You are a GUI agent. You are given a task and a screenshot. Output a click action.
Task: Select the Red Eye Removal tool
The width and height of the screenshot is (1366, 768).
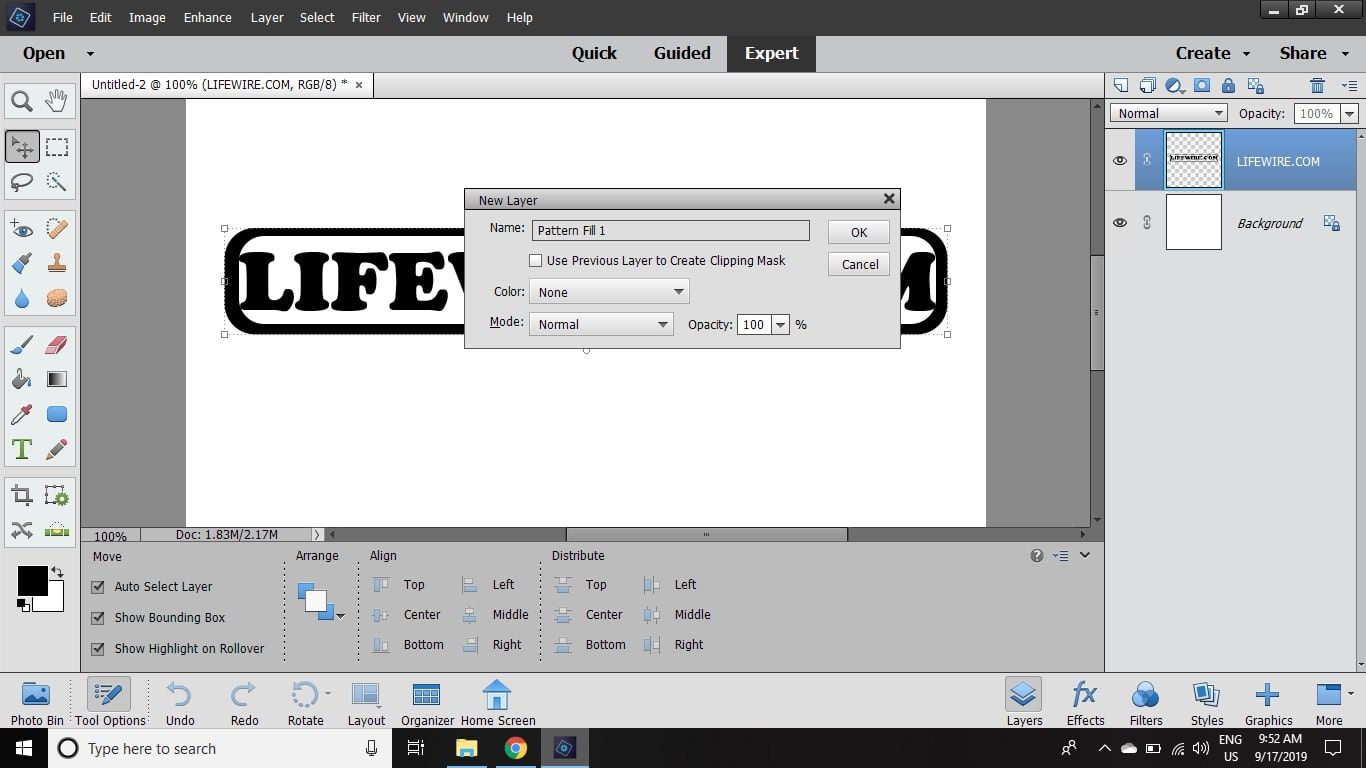click(x=22, y=229)
